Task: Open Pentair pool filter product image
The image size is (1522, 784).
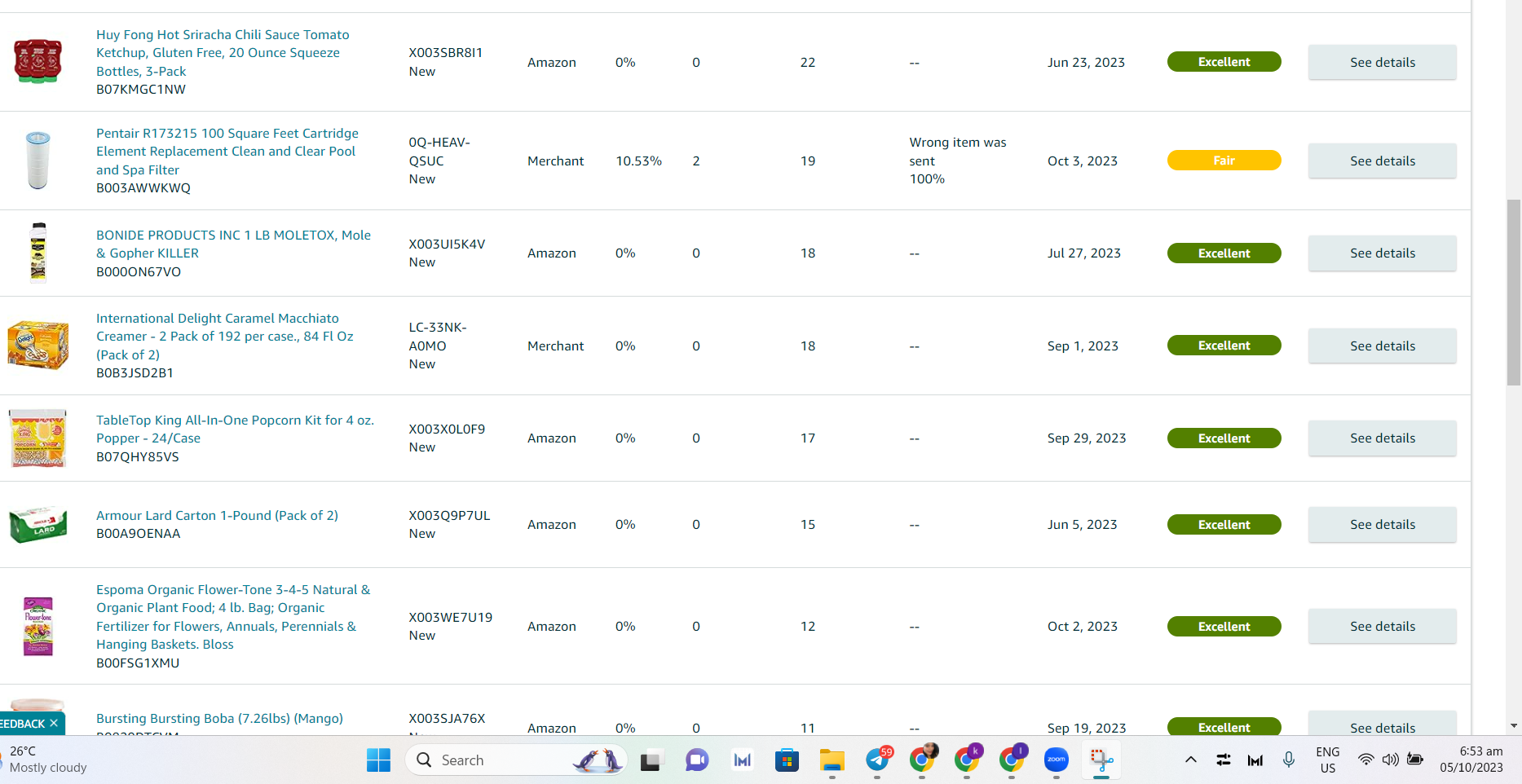Action: point(37,161)
